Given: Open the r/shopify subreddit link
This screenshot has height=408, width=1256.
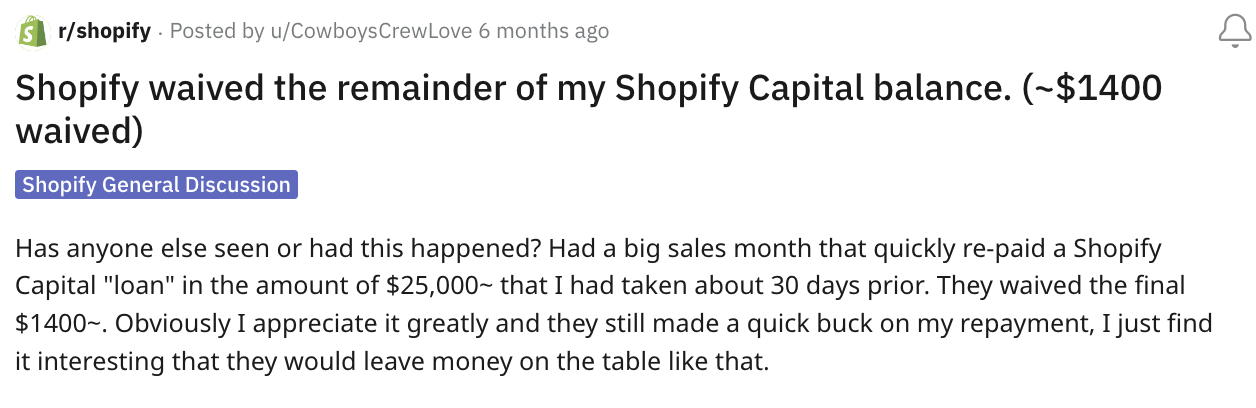Looking at the screenshot, I should click(x=104, y=32).
